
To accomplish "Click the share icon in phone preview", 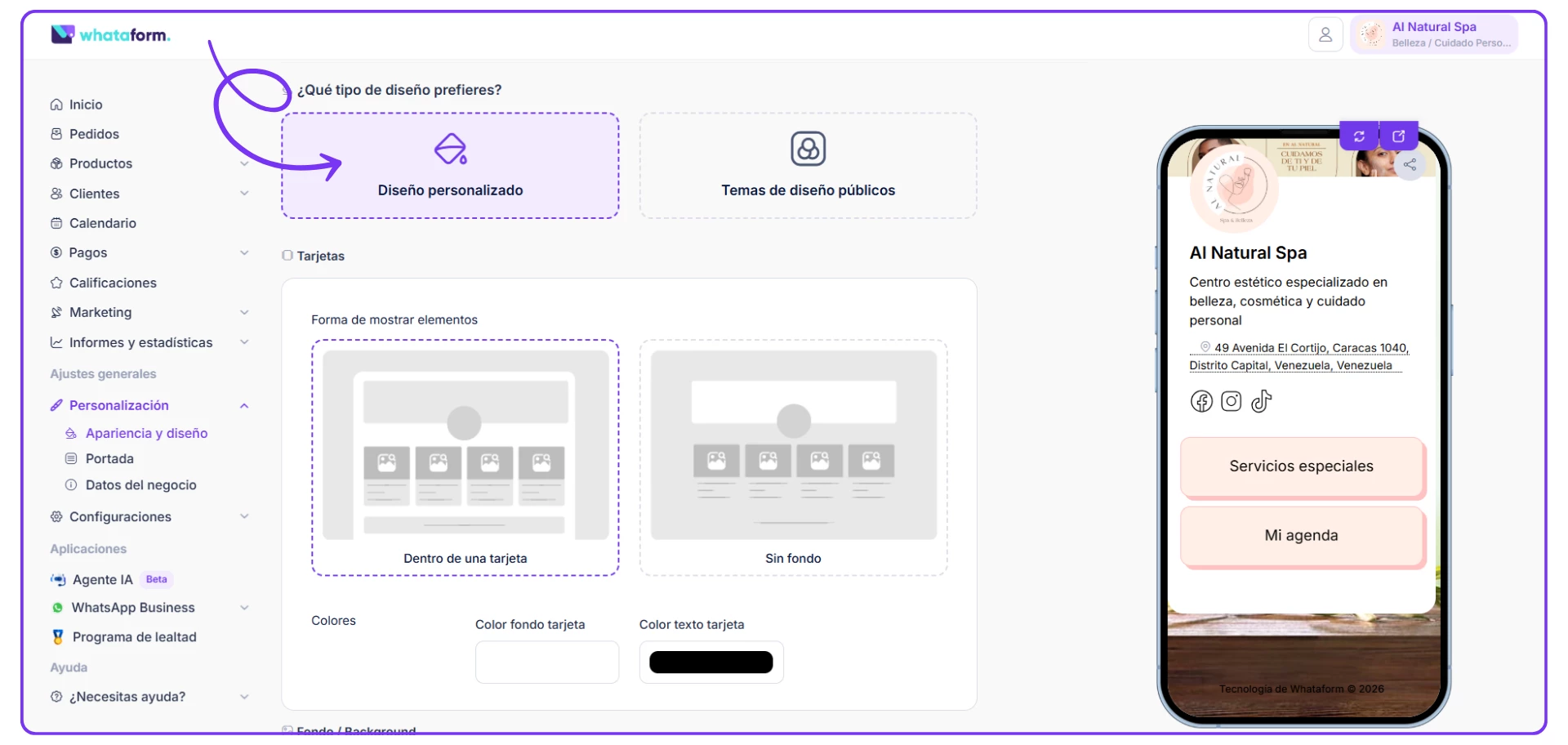I will (x=1410, y=165).
